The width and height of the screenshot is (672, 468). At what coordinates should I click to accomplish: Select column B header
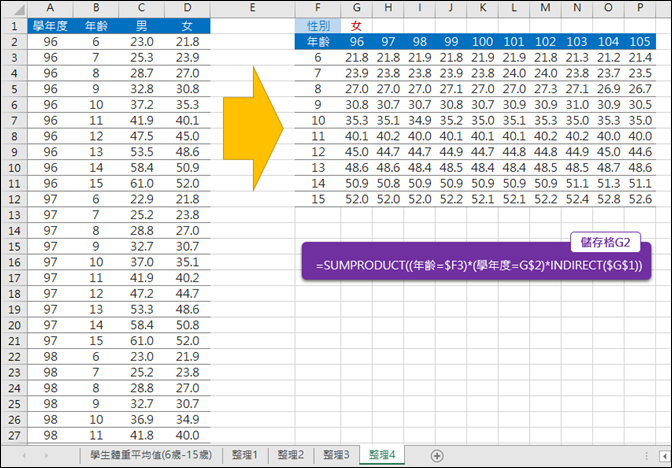click(x=96, y=8)
